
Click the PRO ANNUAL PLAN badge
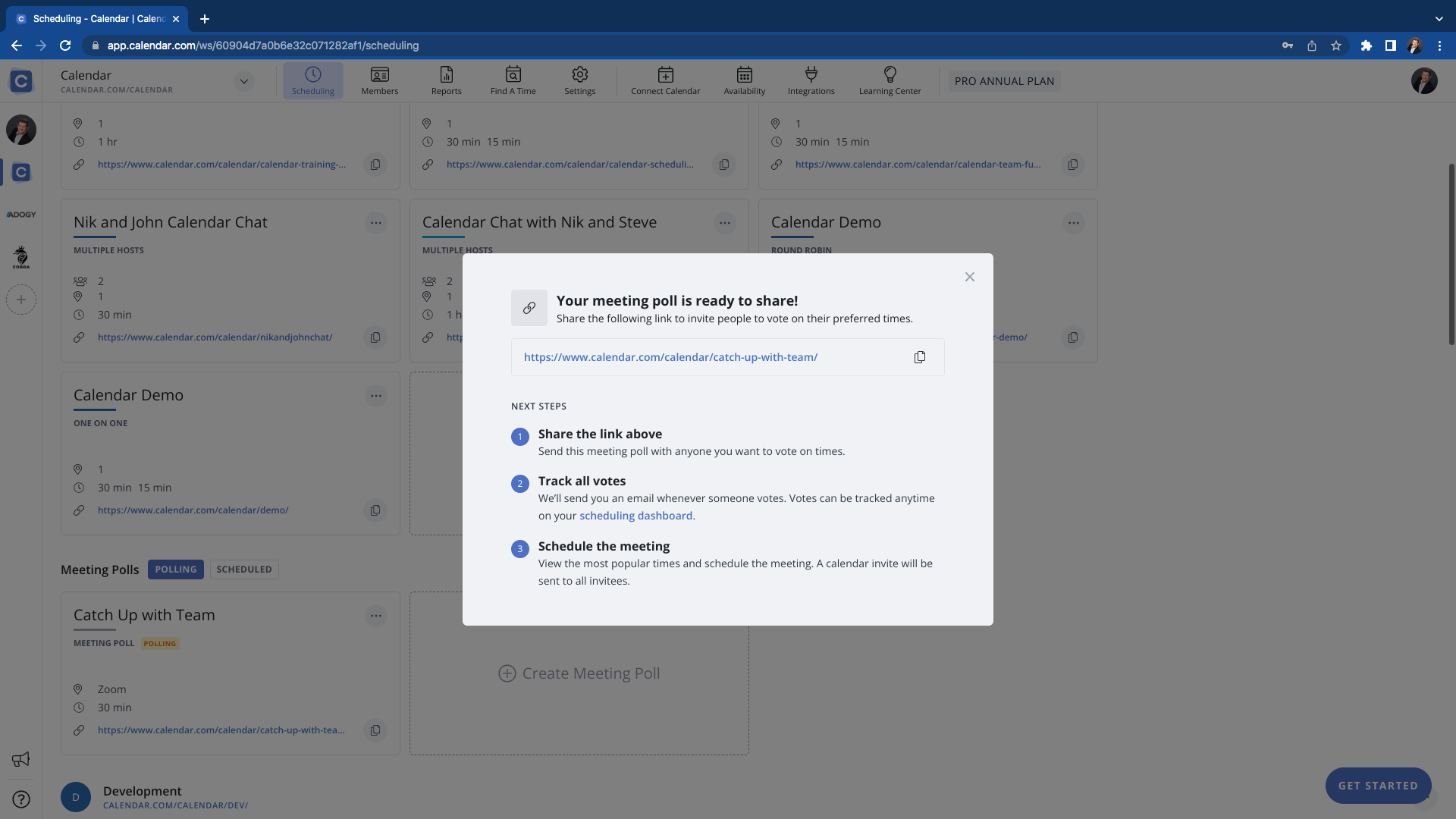click(x=1004, y=81)
